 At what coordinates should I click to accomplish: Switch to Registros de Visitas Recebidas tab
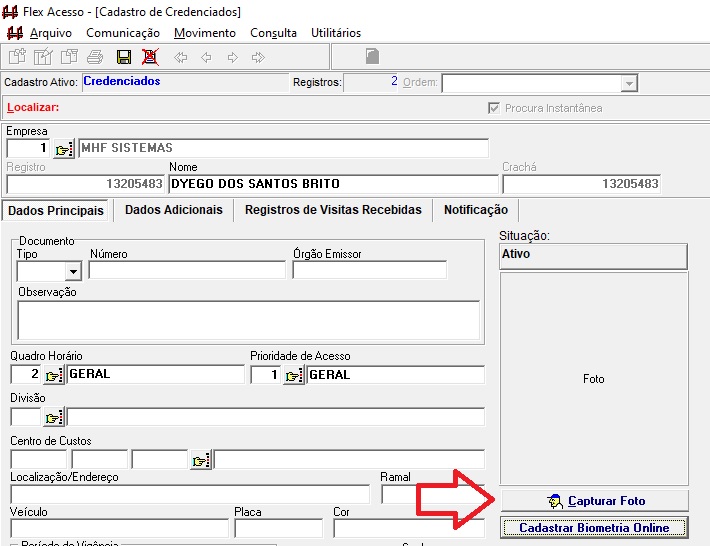pyautogui.click(x=333, y=210)
